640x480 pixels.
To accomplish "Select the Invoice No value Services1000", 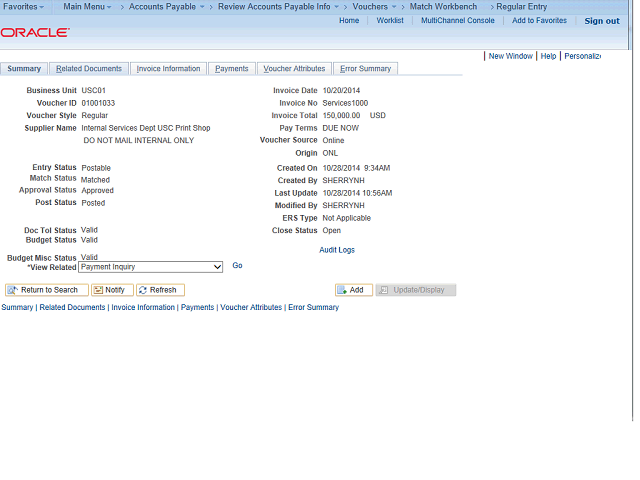I will coord(345,103).
